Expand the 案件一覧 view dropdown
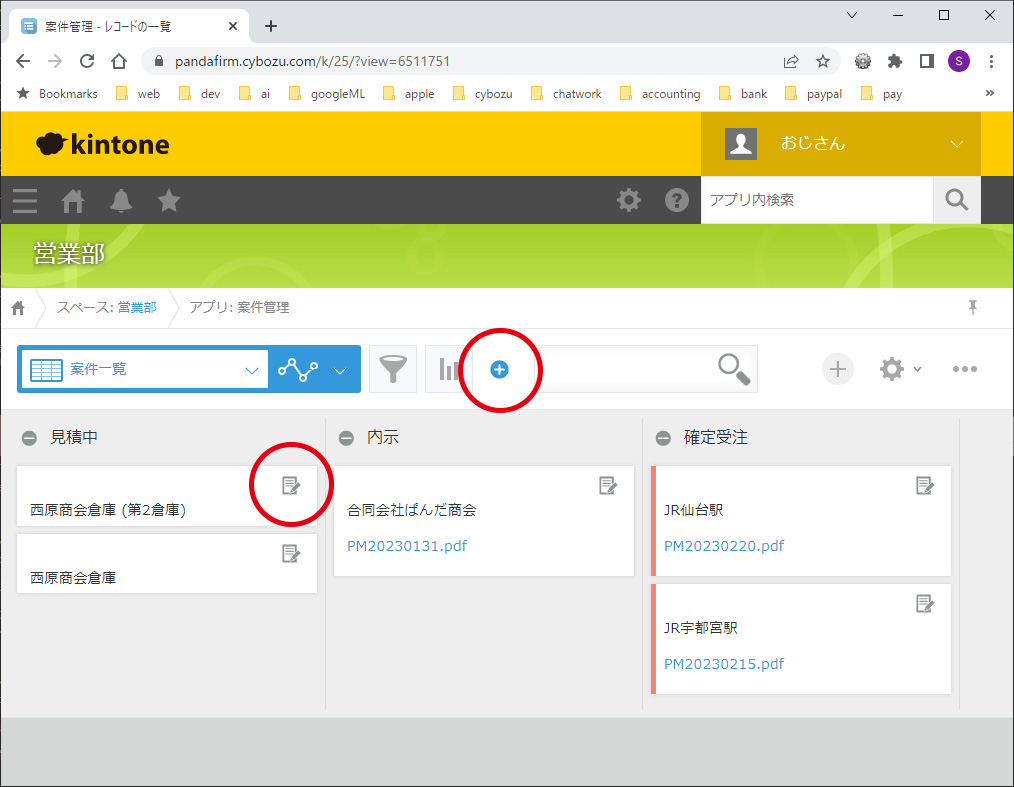Screen dimensions: 1014x787 tap(251, 370)
